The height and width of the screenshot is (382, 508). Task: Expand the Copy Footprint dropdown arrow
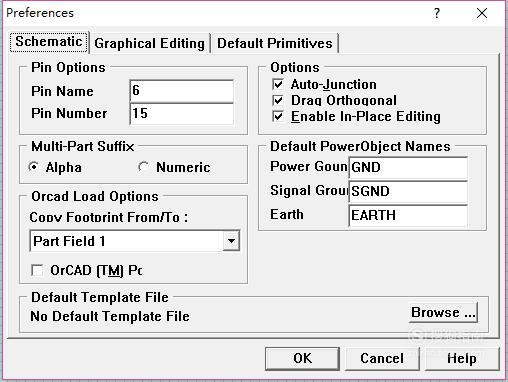coord(231,241)
